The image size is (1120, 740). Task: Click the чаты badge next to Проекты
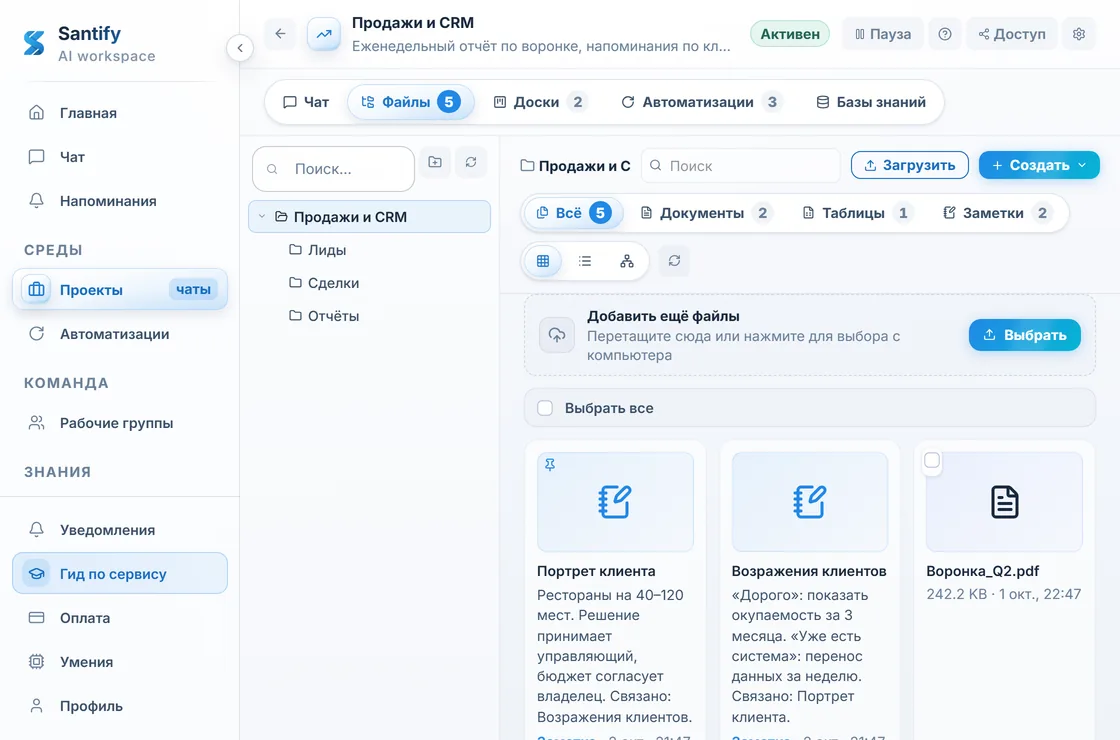194,289
